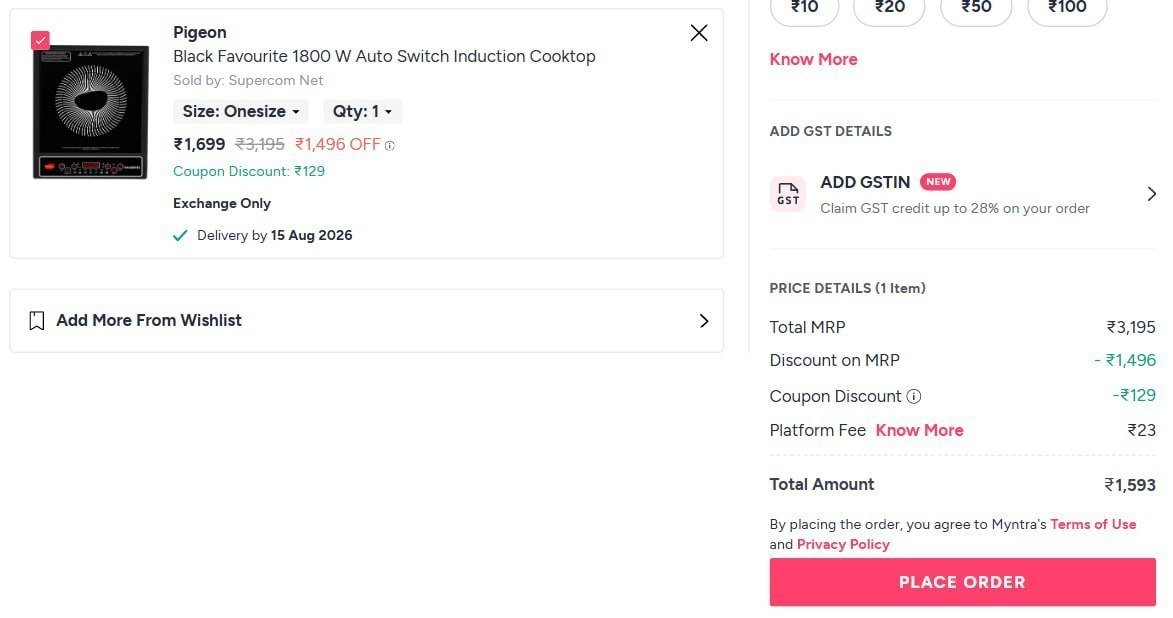This screenshot has height=618, width=1173.
Task: Click the PLACE ORDER button
Action: (962, 582)
